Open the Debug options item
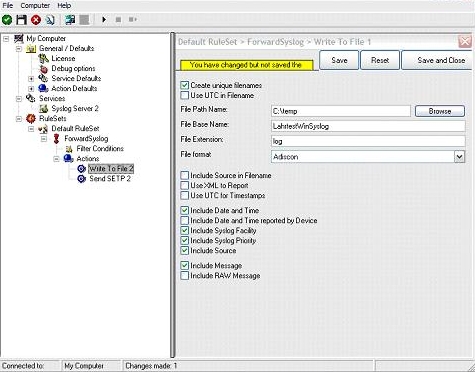Viewport: 475px width, 372px height. 73,69
